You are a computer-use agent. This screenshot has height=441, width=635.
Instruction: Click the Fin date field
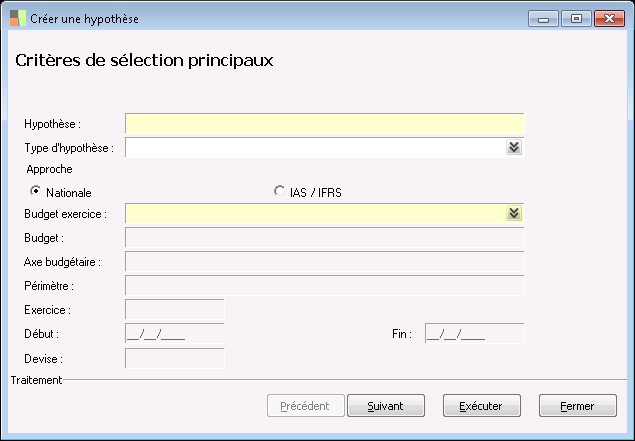coord(474,334)
